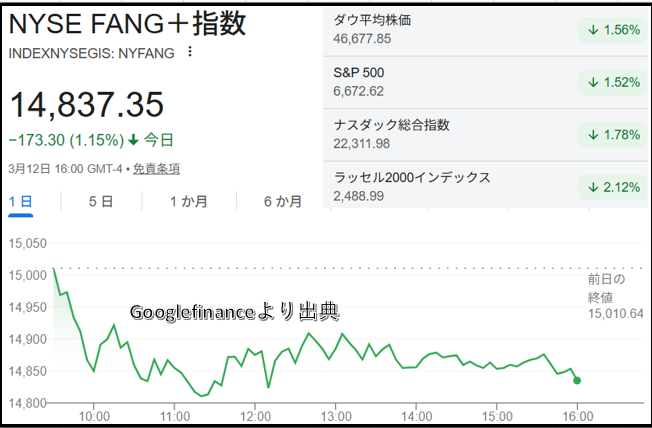Click the NYSE FANG+指数 title
The height and width of the screenshot is (428, 652).
click(128, 24)
